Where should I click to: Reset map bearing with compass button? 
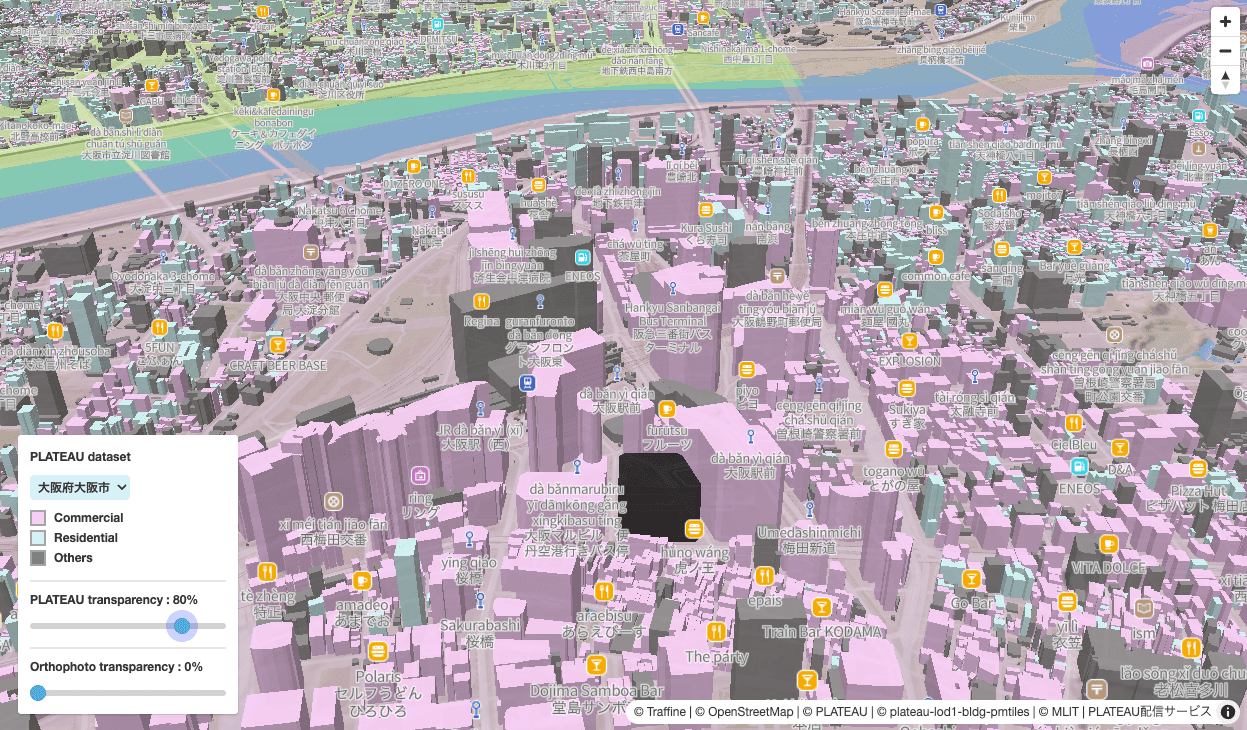[1225, 80]
